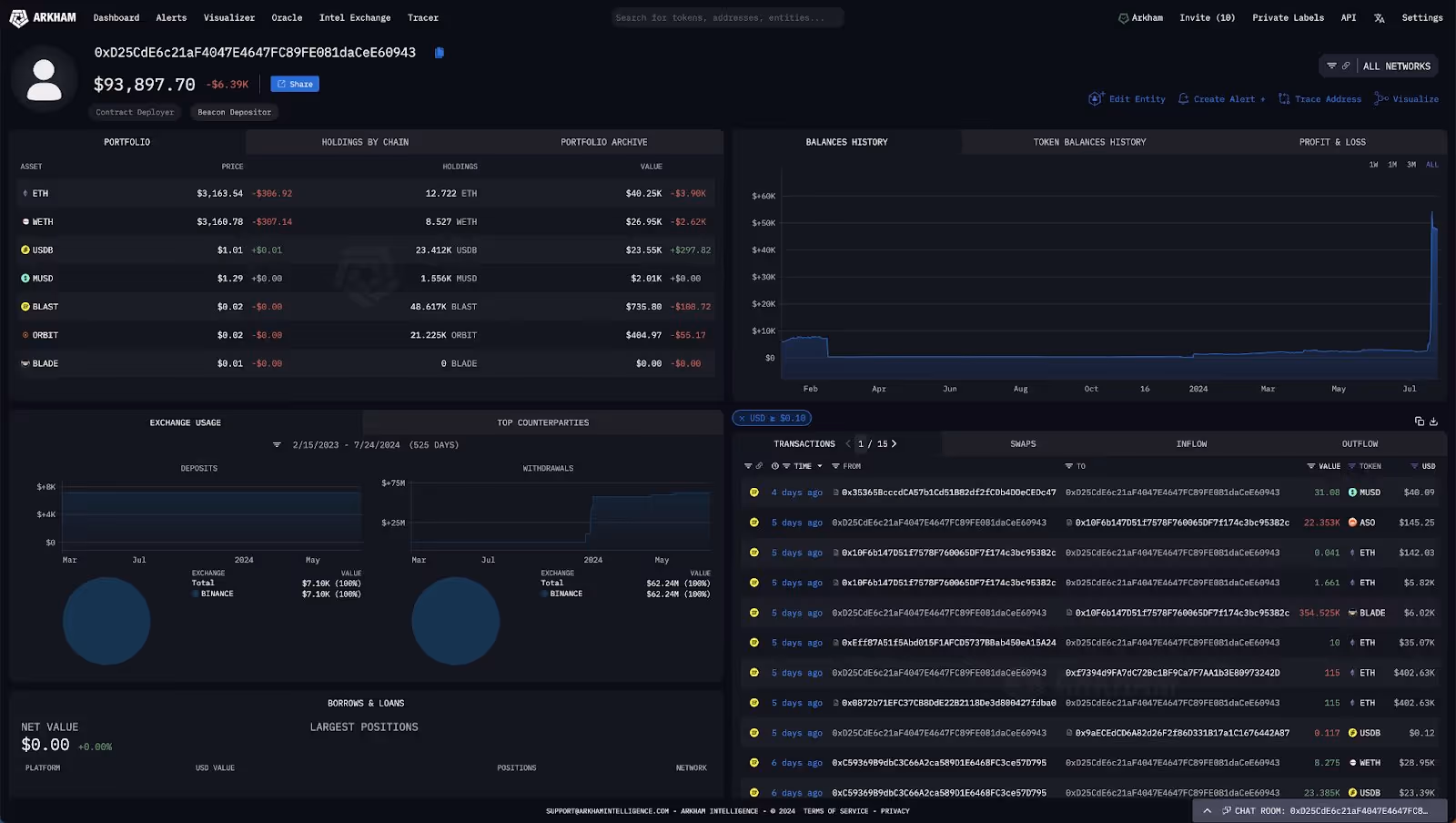The width and height of the screenshot is (1456, 823).
Task: Click the chain icon on the 4 days ago row
Action: click(754, 493)
